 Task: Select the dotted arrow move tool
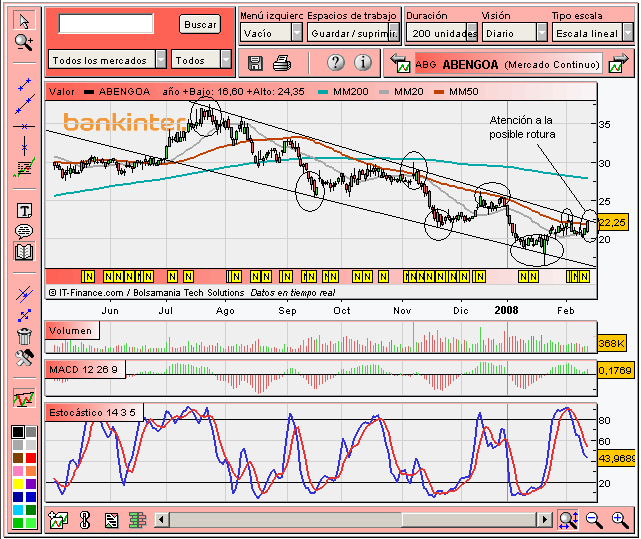tap(24, 315)
